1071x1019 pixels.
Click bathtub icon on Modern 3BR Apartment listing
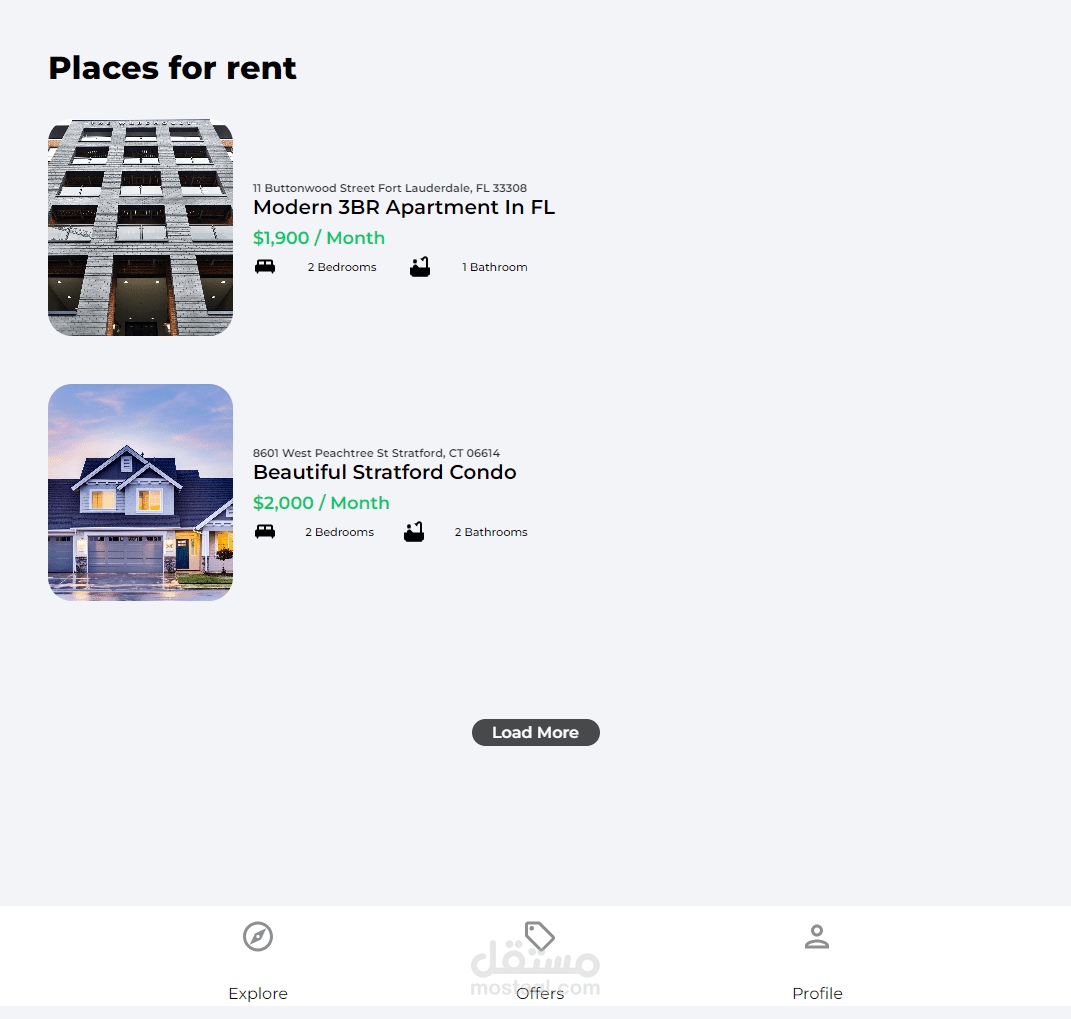point(420,267)
